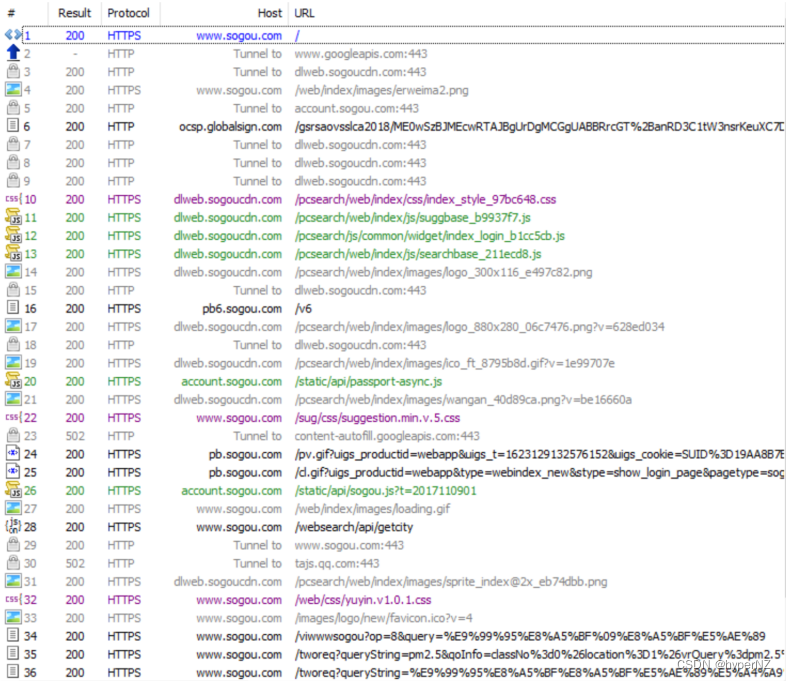The height and width of the screenshot is (681, 786).
Task: Click JS icon of sogou.js session 26
Action: pyautogui.click(x=13, y=490)
